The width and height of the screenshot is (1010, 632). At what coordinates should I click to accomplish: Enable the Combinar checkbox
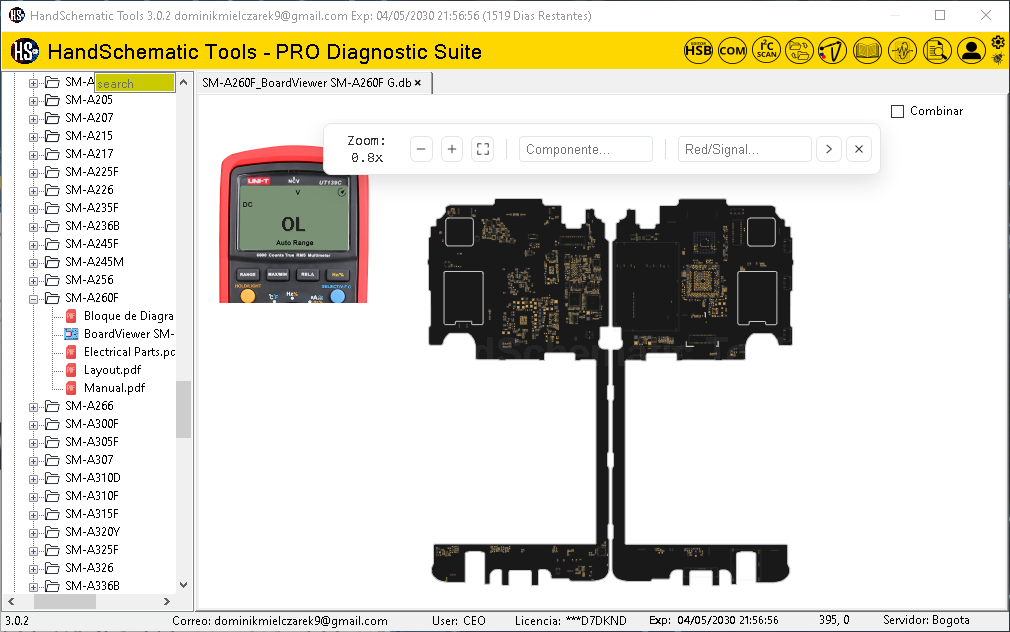tap(897, 111)
